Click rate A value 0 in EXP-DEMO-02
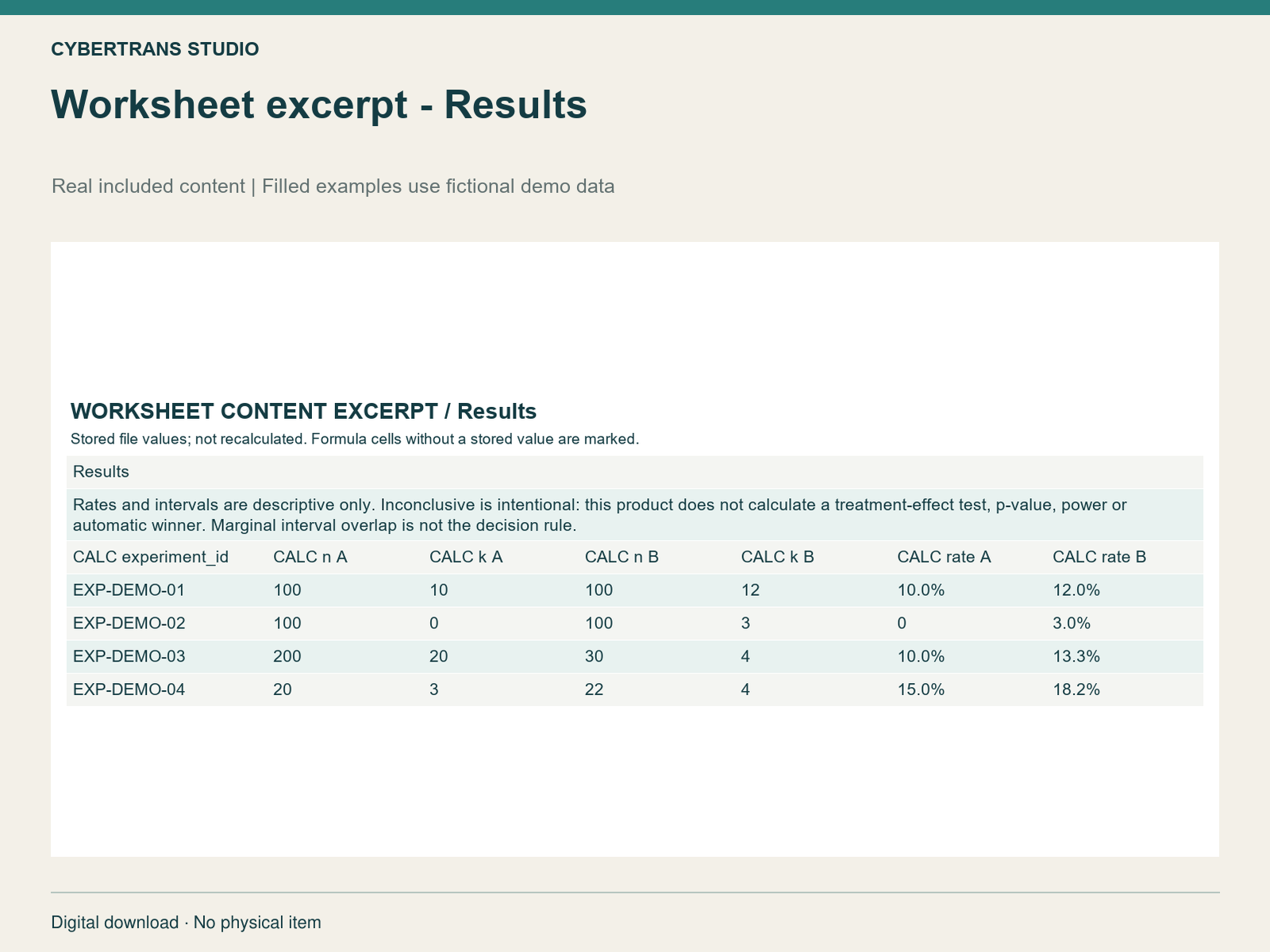 pos(902,624)
